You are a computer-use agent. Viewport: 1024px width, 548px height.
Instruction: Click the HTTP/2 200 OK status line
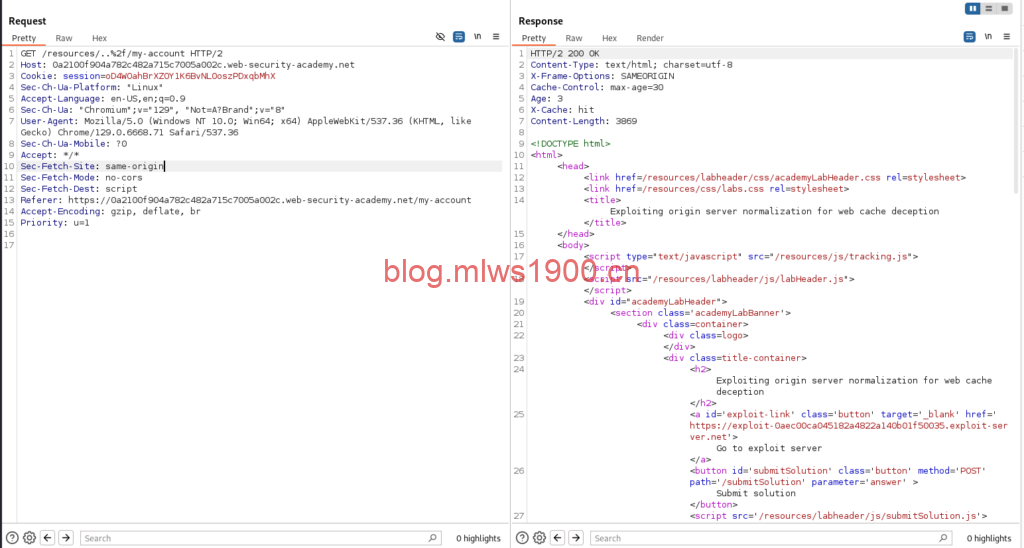565,54
